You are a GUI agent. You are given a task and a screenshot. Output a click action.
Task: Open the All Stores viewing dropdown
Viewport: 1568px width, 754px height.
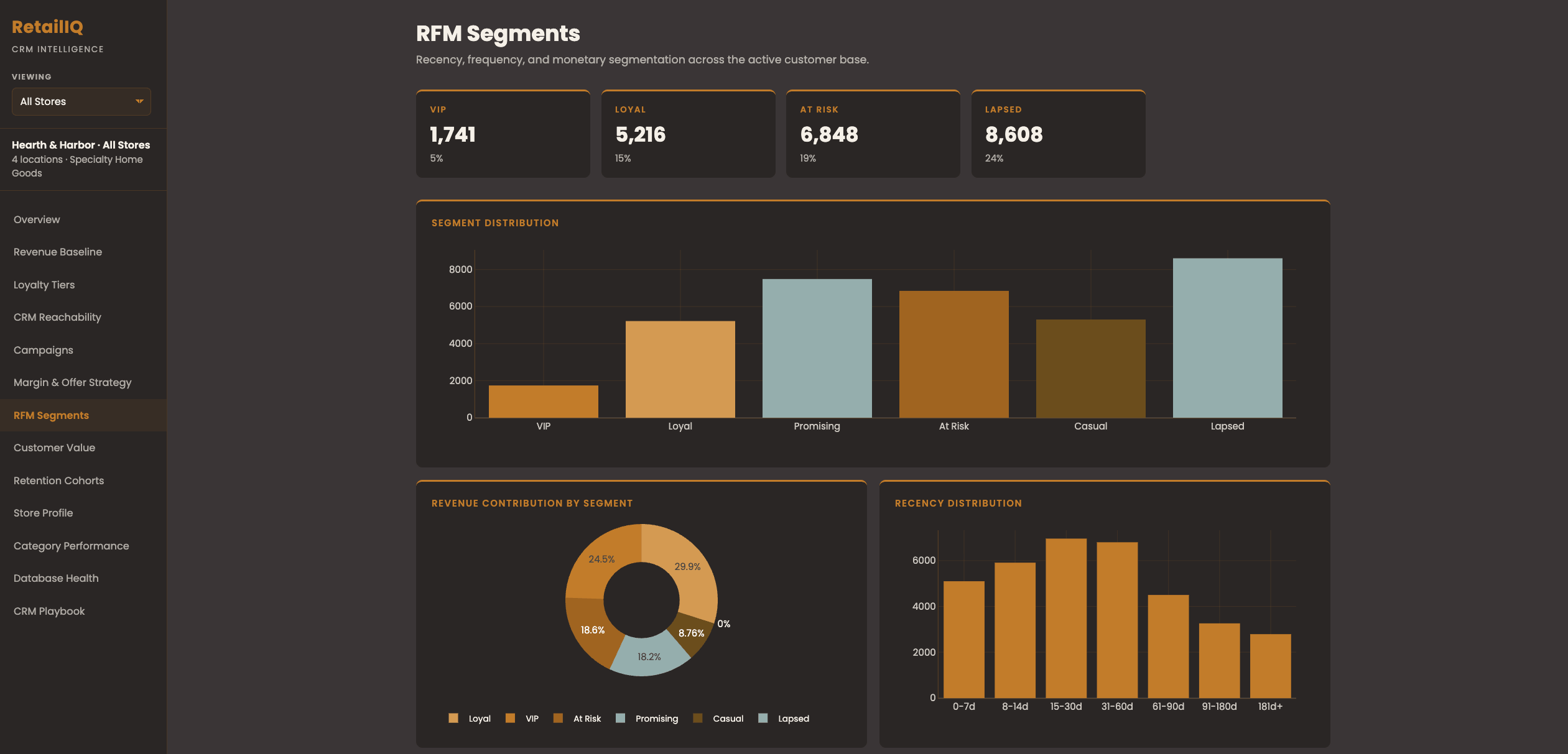pos(81,101)
